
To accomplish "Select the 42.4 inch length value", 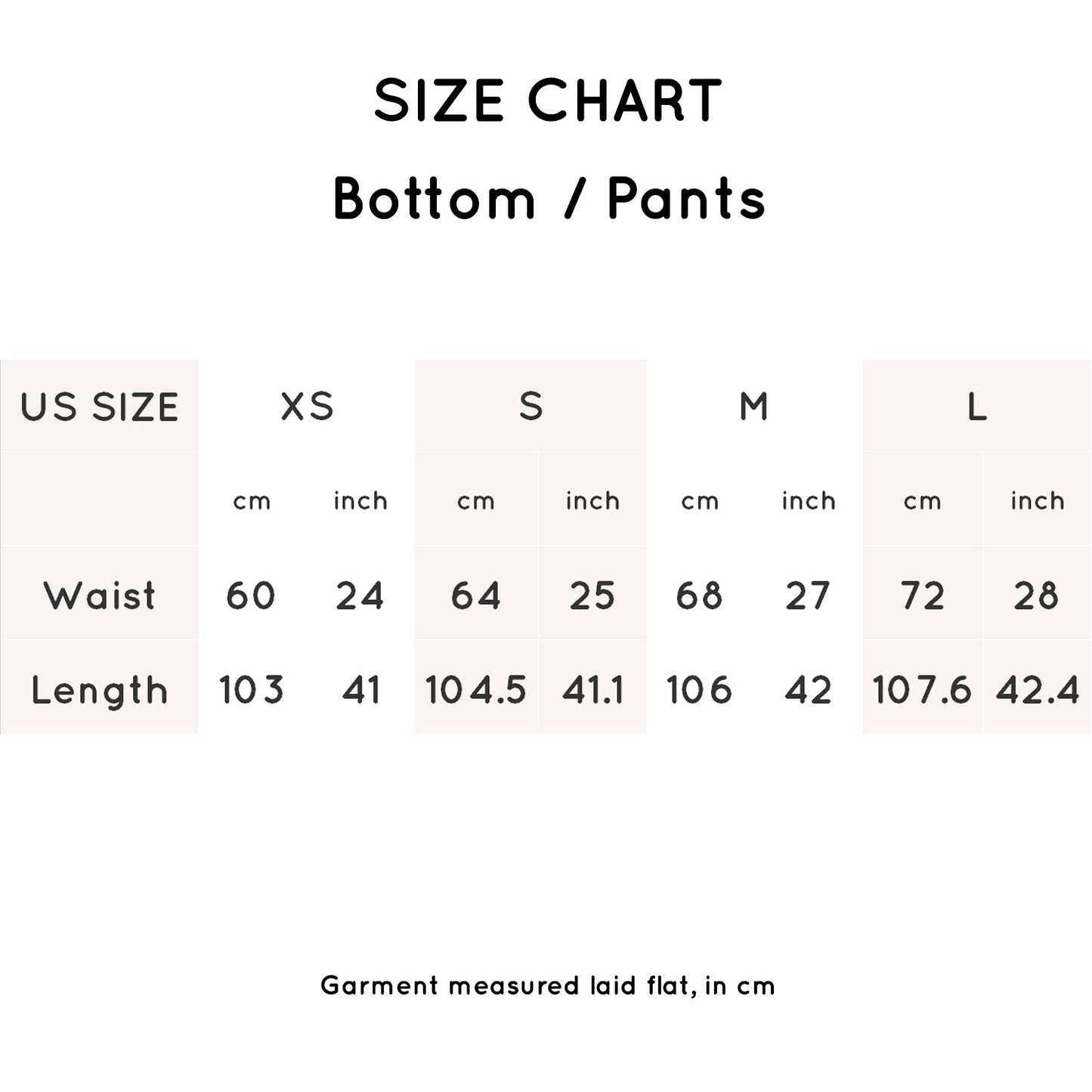I will tap(1038, 690).
